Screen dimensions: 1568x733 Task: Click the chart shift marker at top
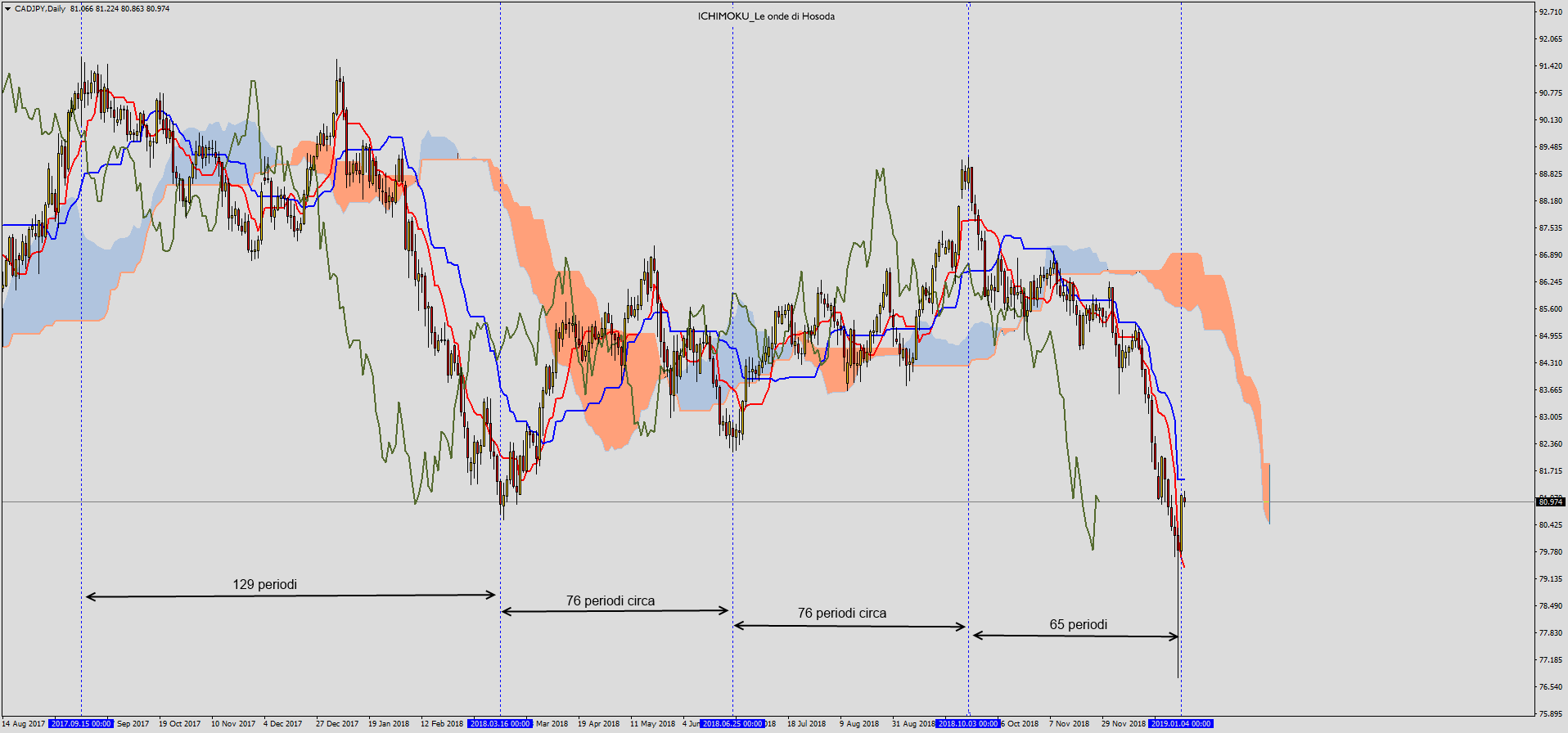(969, 5)
